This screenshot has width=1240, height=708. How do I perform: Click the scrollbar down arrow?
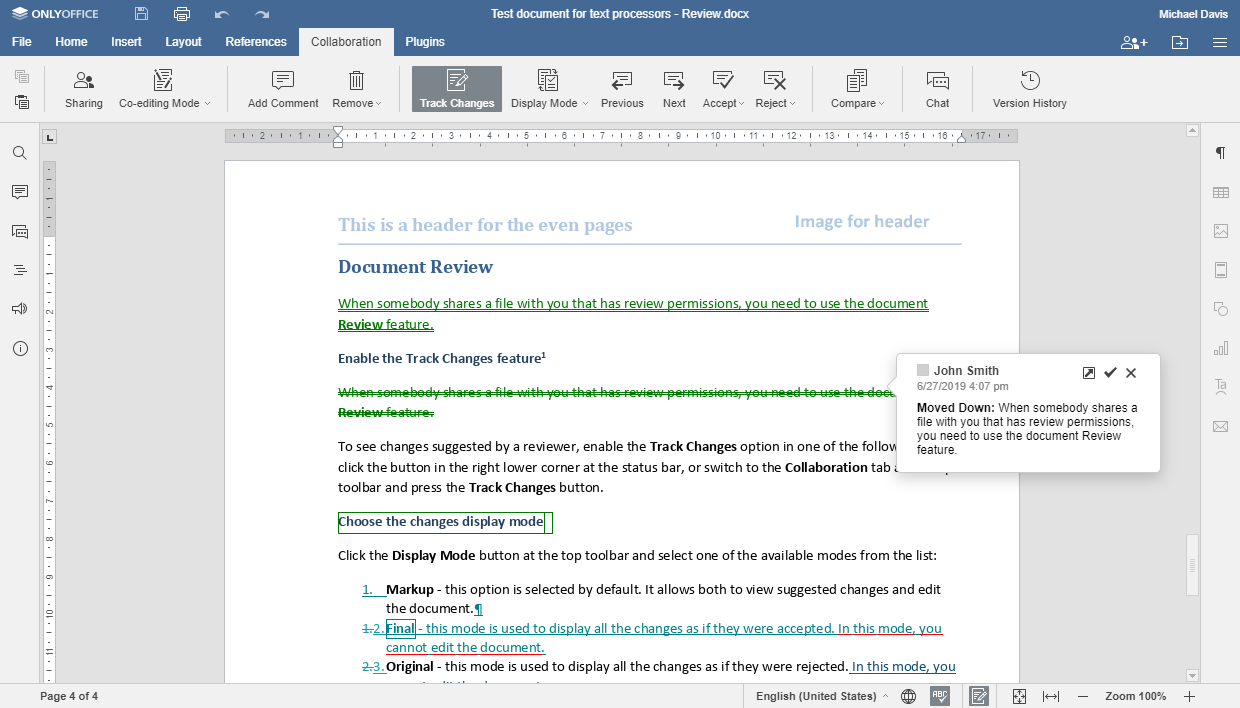point(1192,676)
